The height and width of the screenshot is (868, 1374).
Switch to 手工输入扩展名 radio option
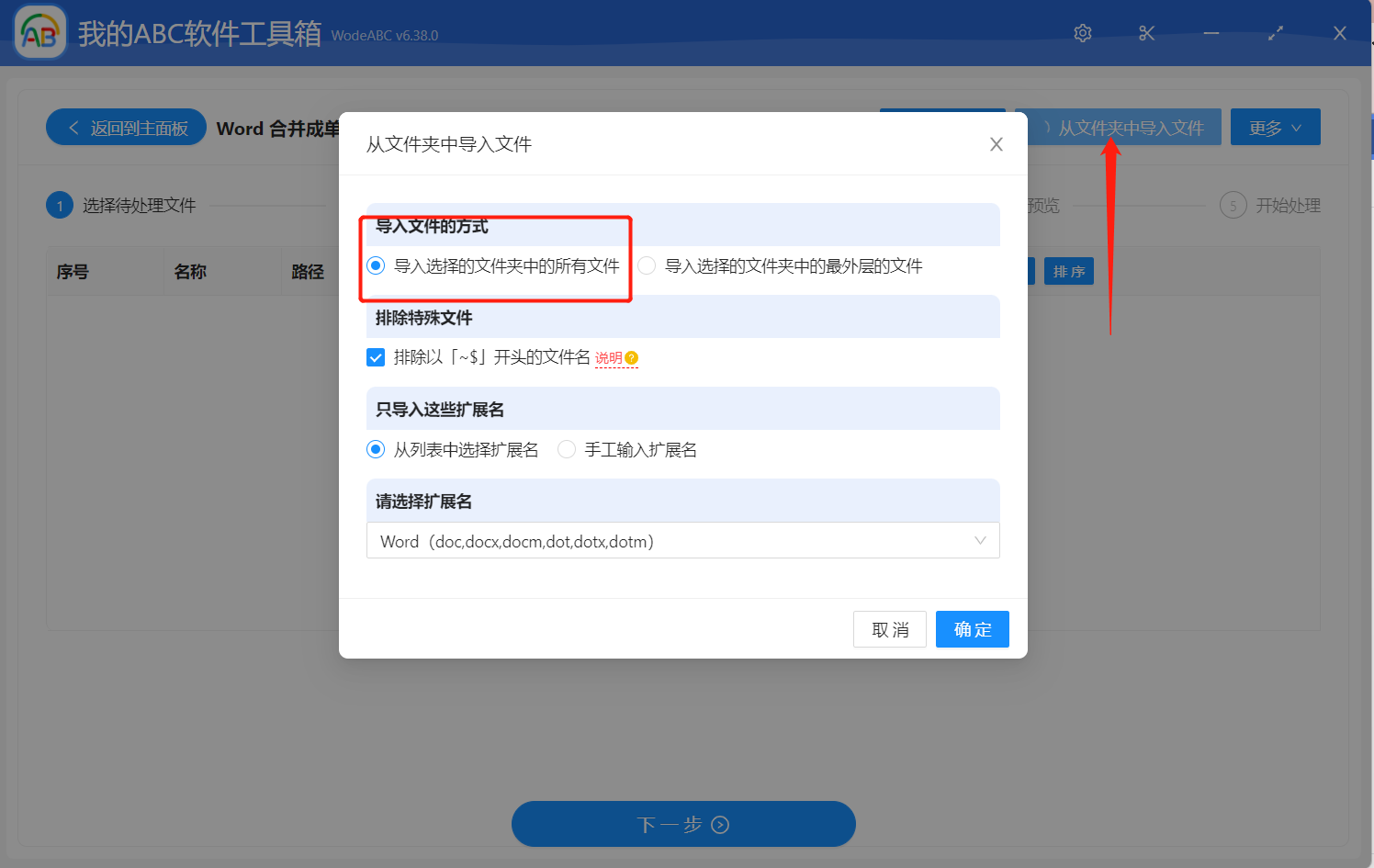click(566, 449)
